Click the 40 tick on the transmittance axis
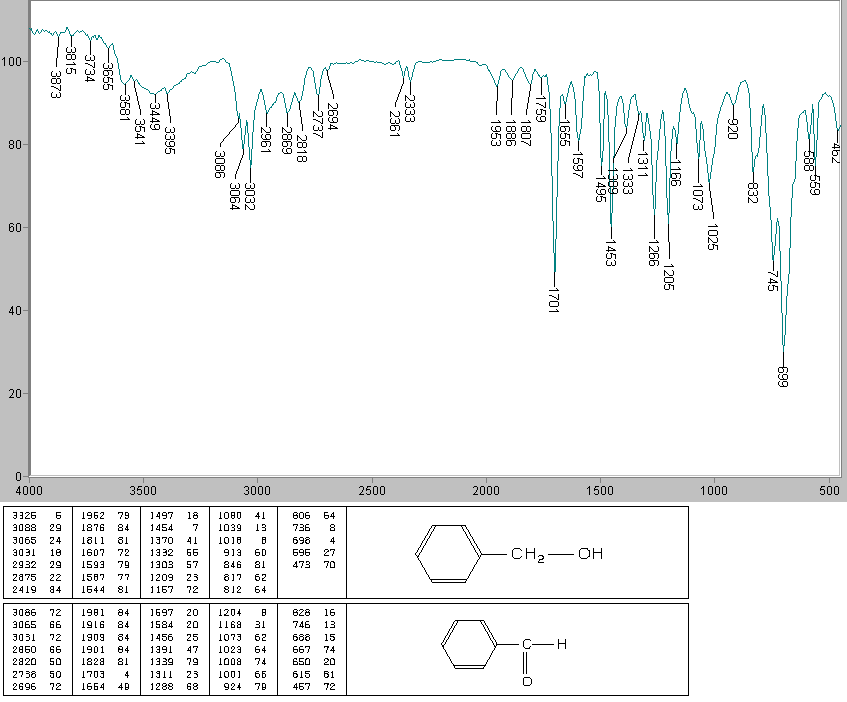Screen dimensions: 847x702 click(x=14, y=310)
